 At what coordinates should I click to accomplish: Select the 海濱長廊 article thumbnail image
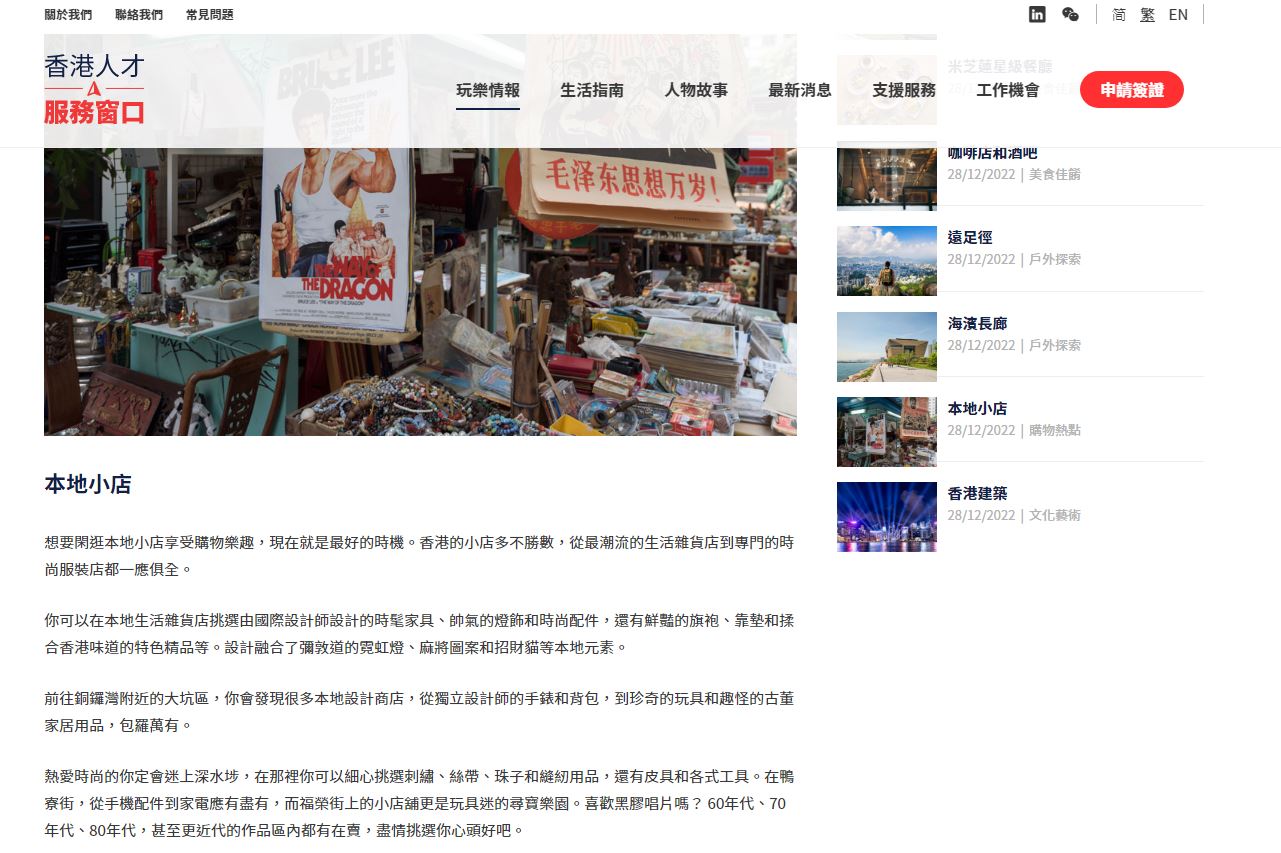(886, 347)
